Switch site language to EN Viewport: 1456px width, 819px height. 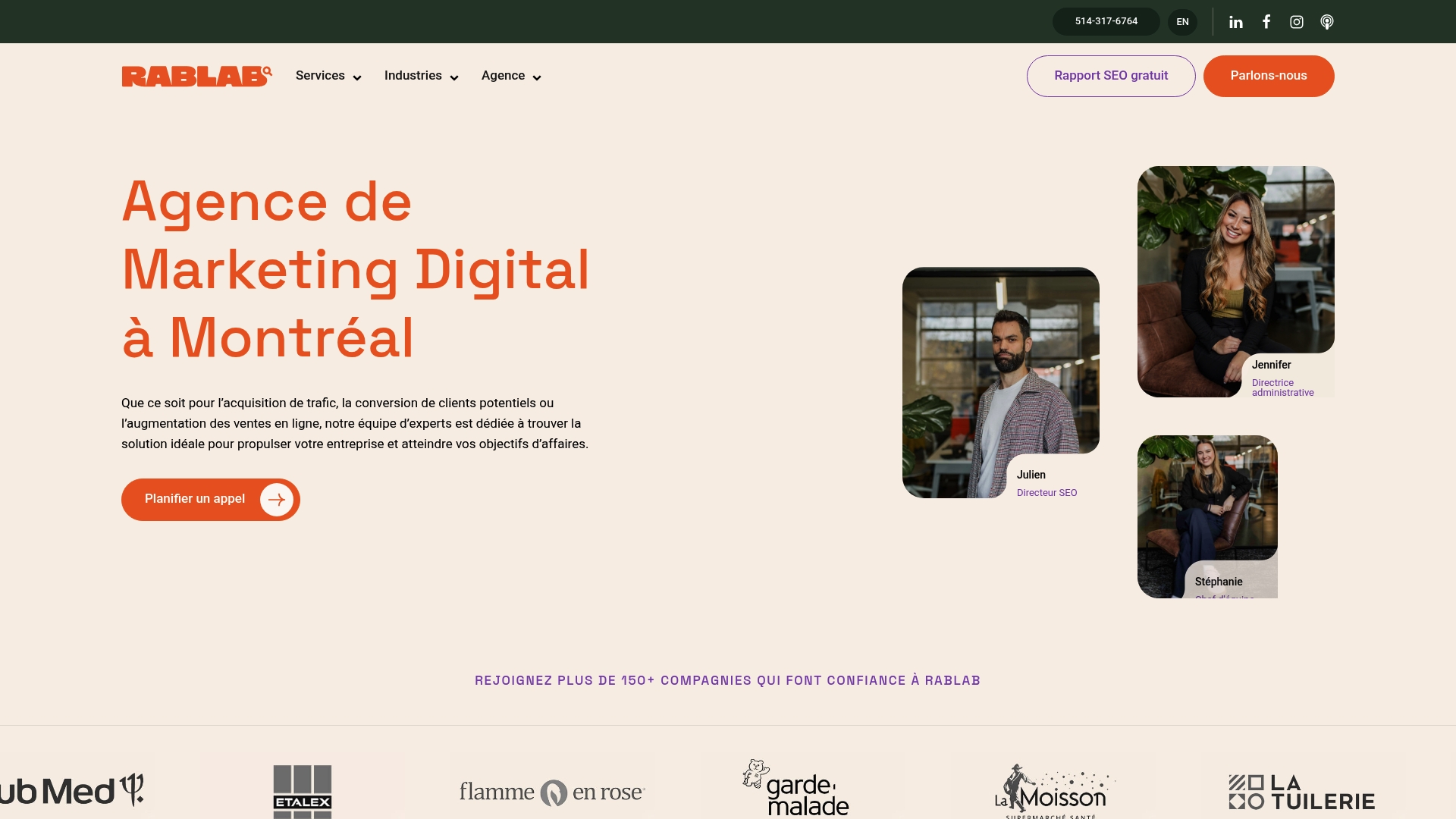pos(1182,22)
